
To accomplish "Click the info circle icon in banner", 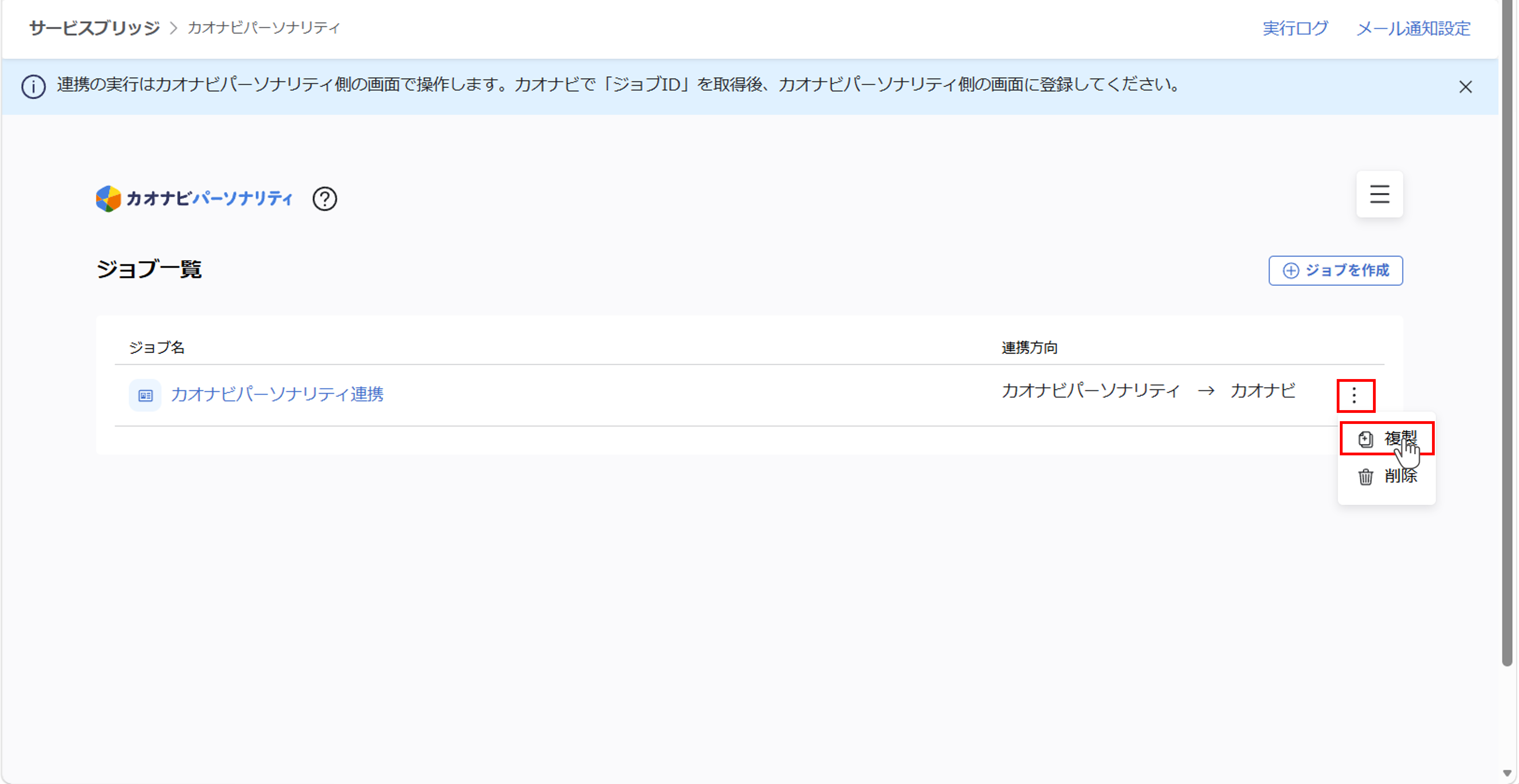I will (33, 87).
